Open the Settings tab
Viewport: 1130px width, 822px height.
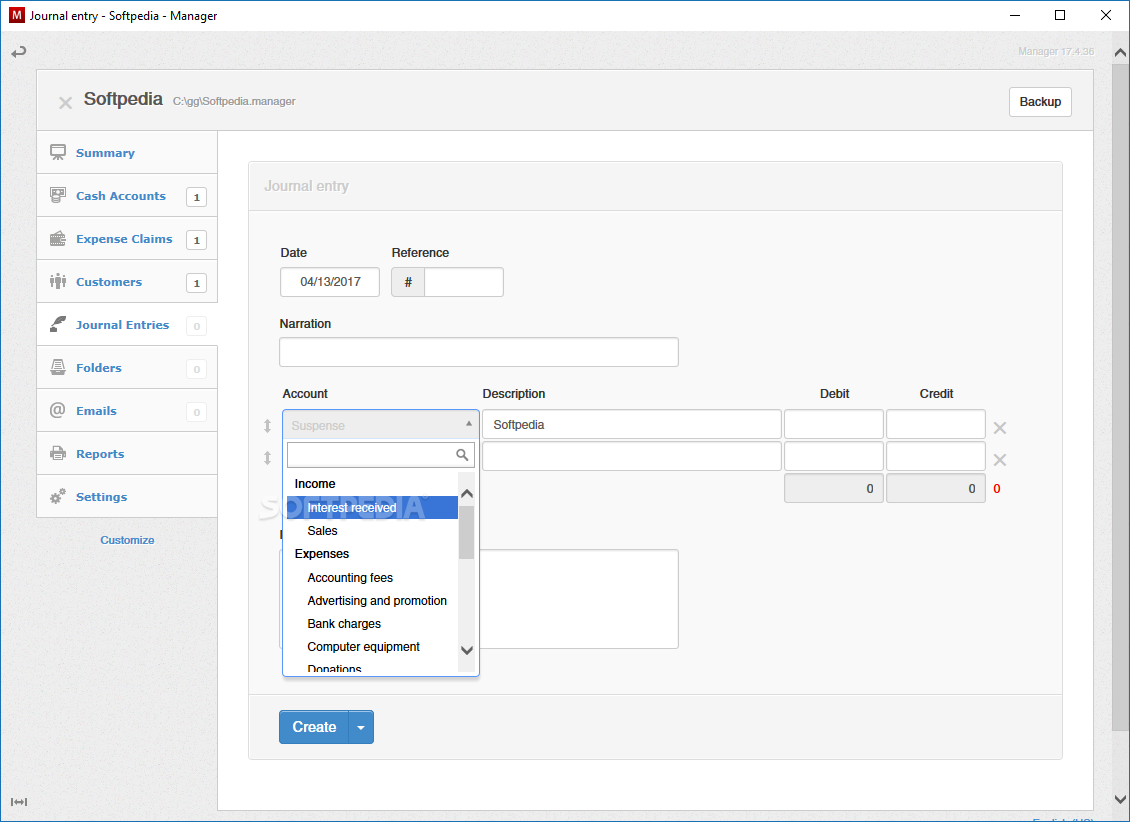click(x=127, y=496)
